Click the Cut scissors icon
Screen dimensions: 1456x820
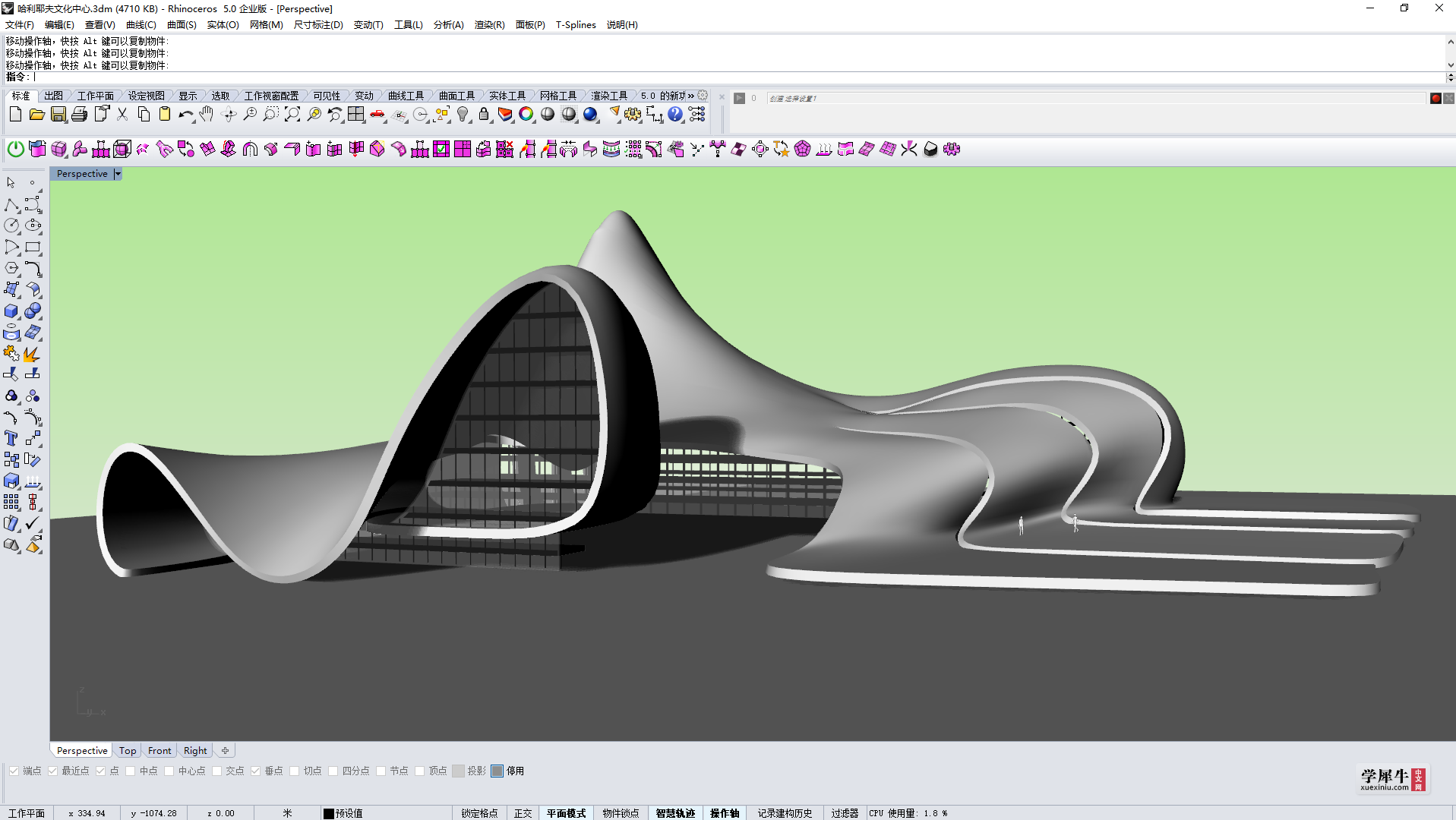pos(122,115)
